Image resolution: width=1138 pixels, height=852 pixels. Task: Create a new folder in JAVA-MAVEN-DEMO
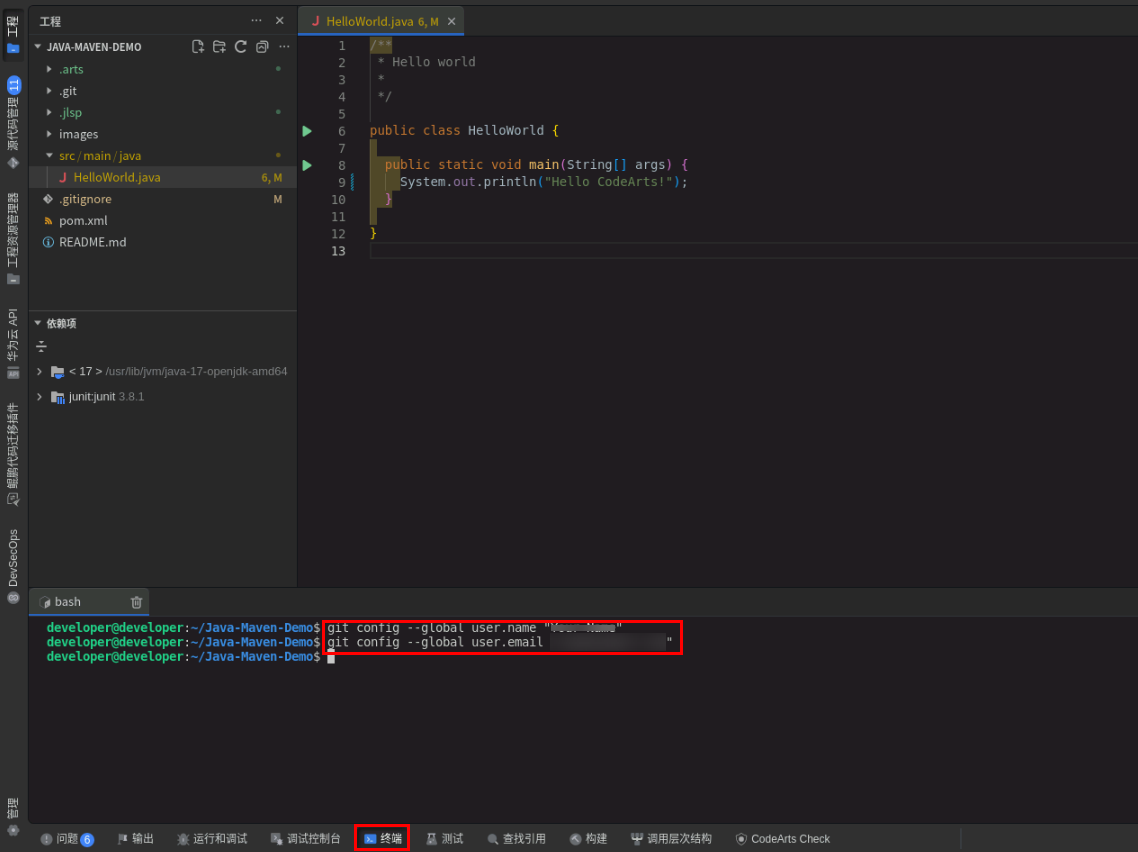(x=219, y=46)
